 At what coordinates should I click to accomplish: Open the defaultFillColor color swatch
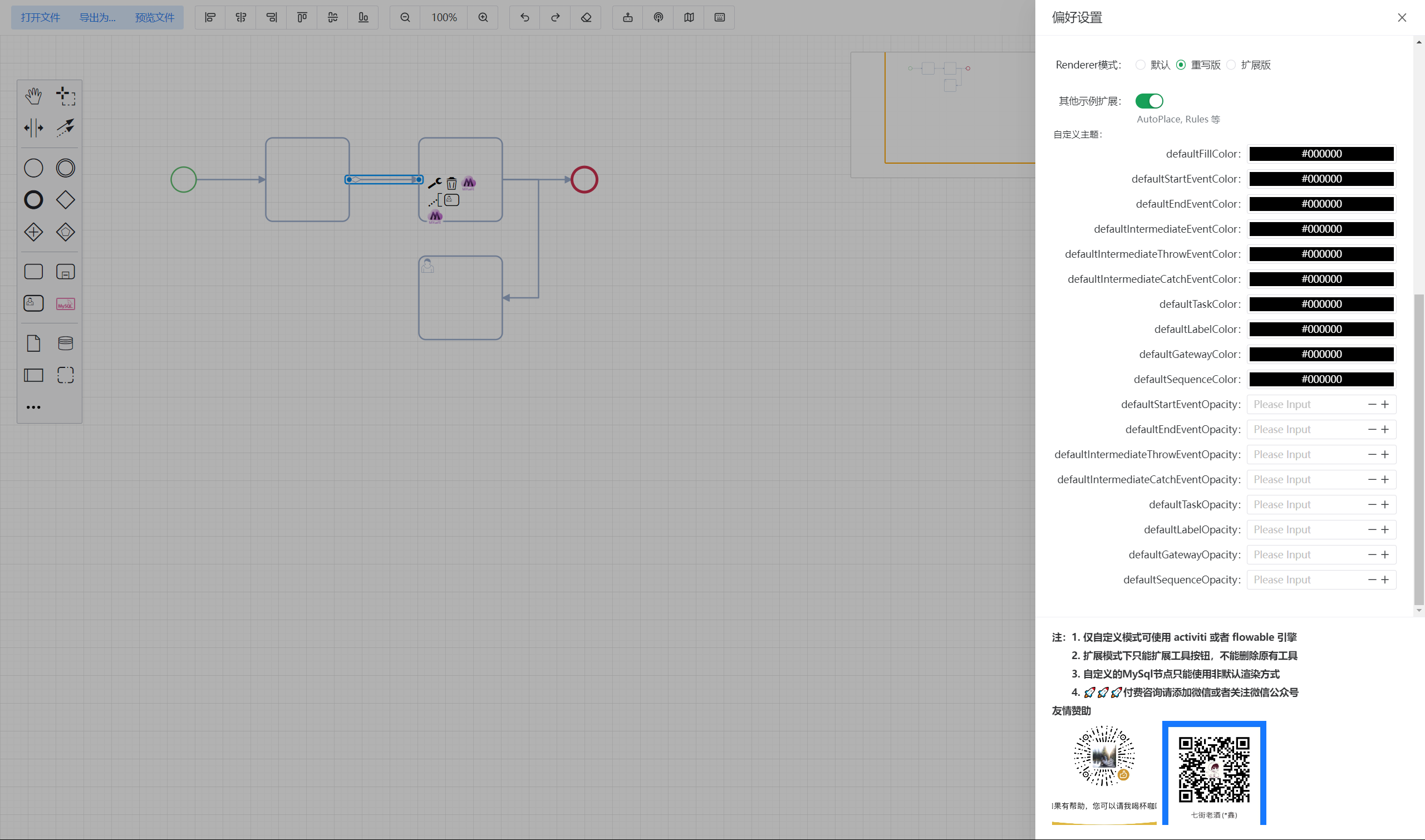pos(1321,154)
